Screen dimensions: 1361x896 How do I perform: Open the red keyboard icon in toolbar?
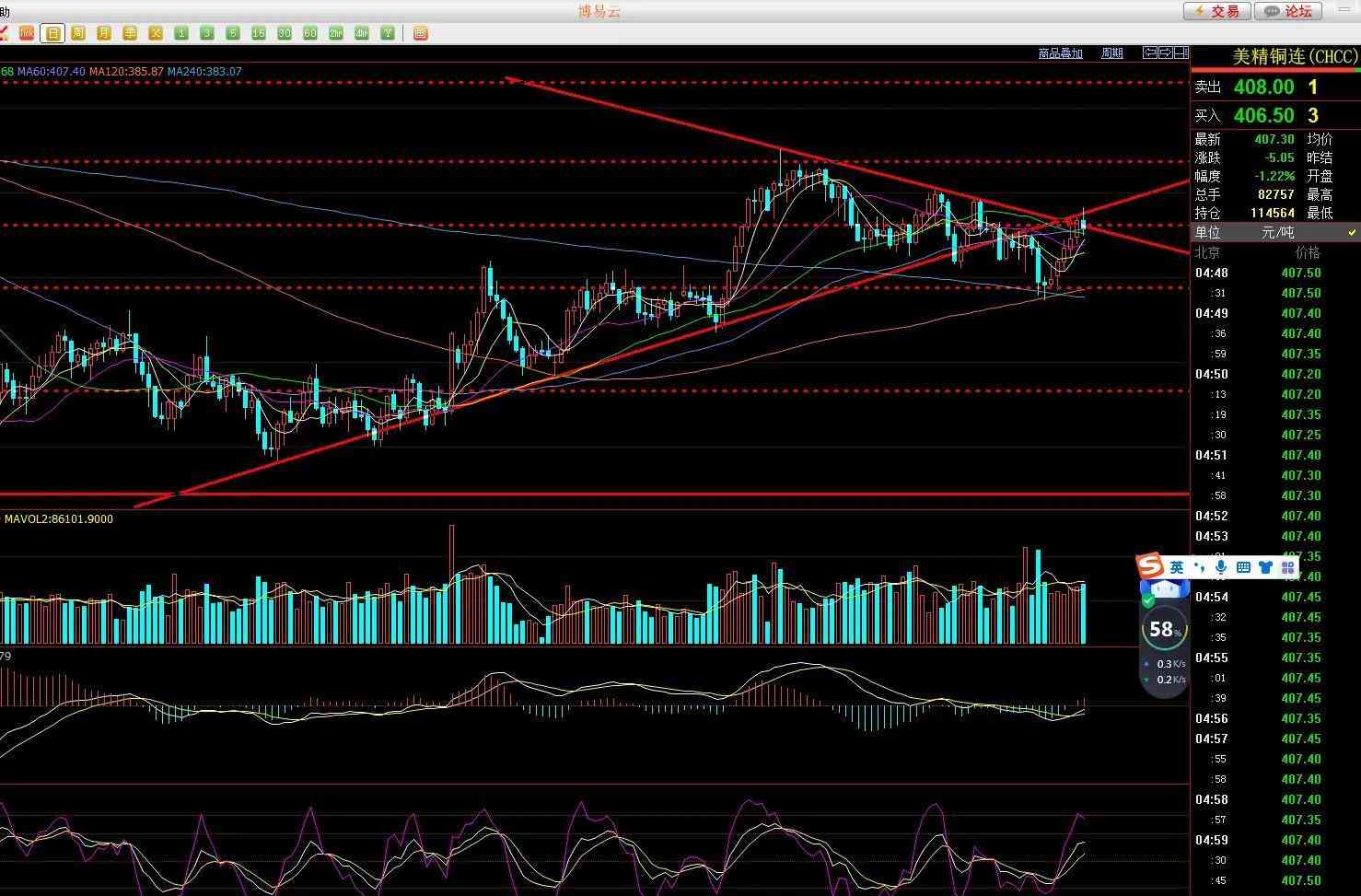tap(420, 33)
